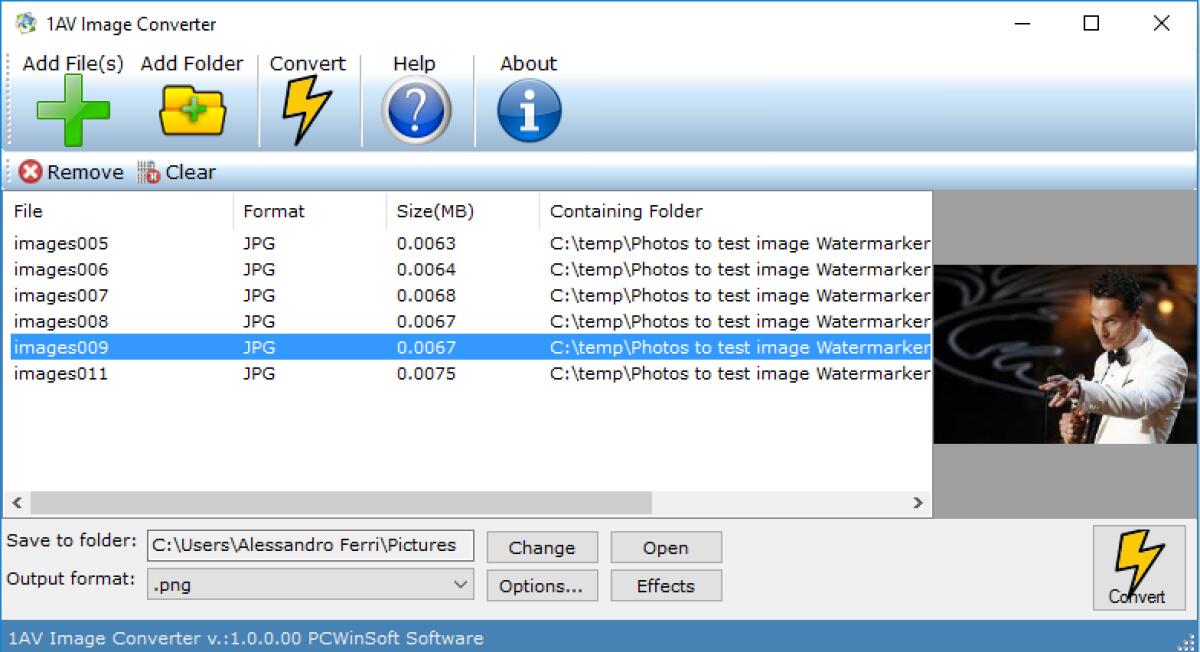Clear the file list using the Clear icon
Viewport: 1200px width, 652px height.
[x=151, y=172]
